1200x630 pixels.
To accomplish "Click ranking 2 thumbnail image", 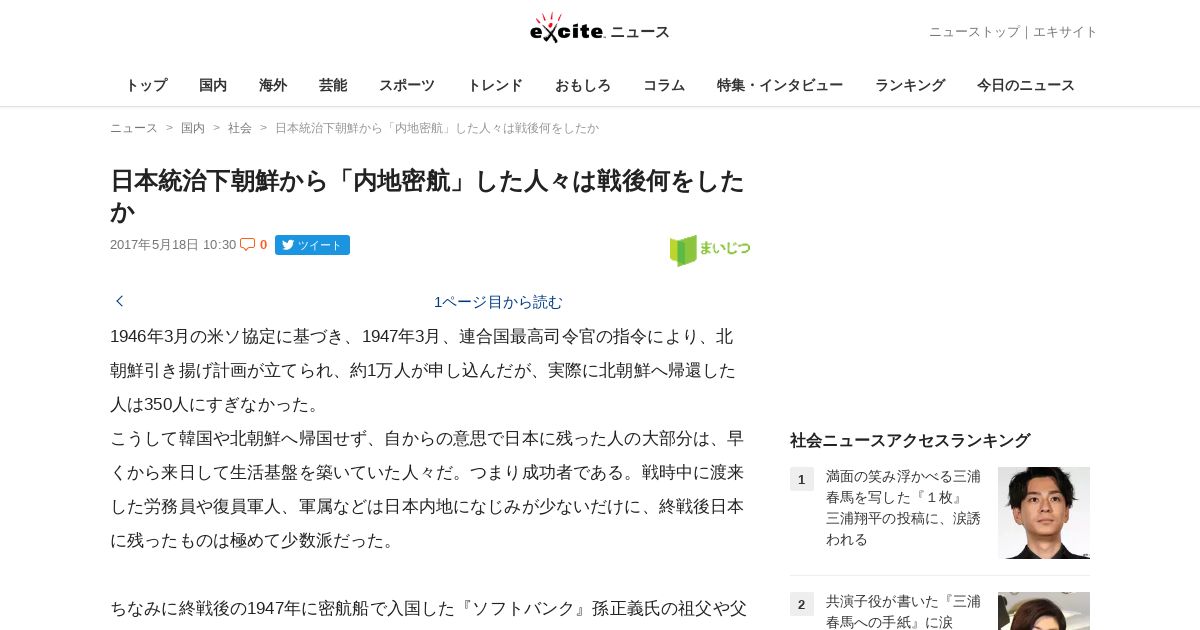I will tap(1044, 611).
